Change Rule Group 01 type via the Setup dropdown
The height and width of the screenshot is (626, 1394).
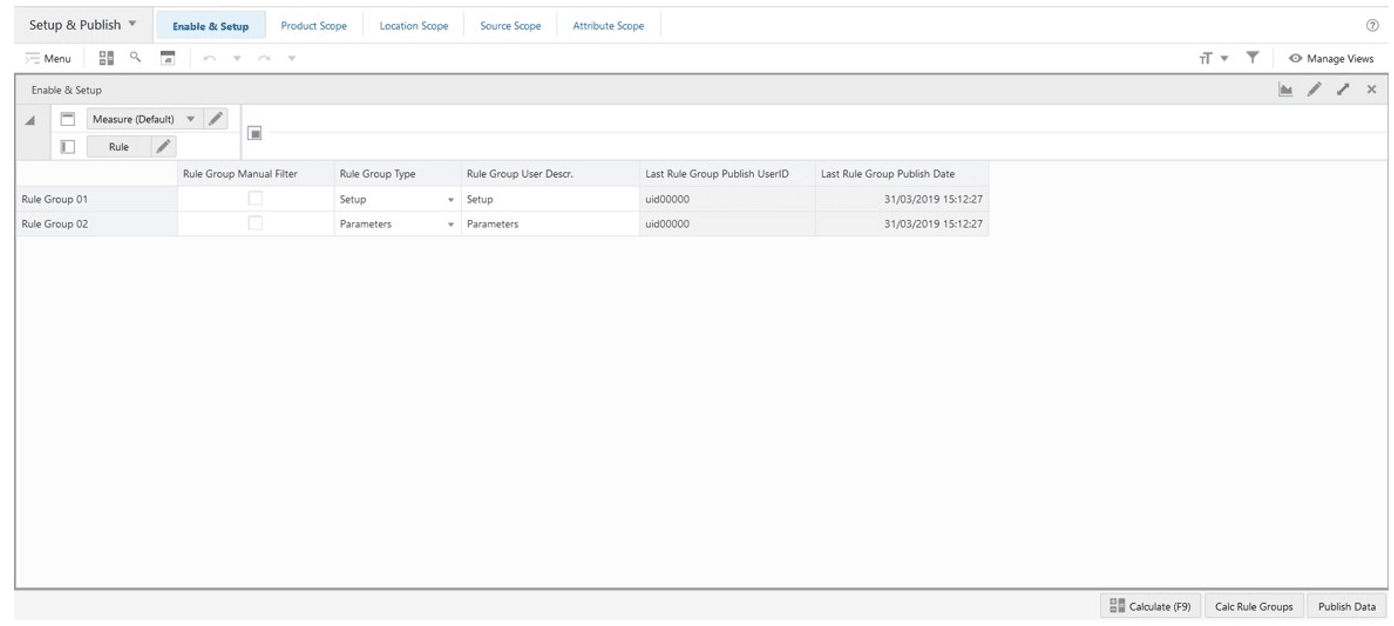452,198
